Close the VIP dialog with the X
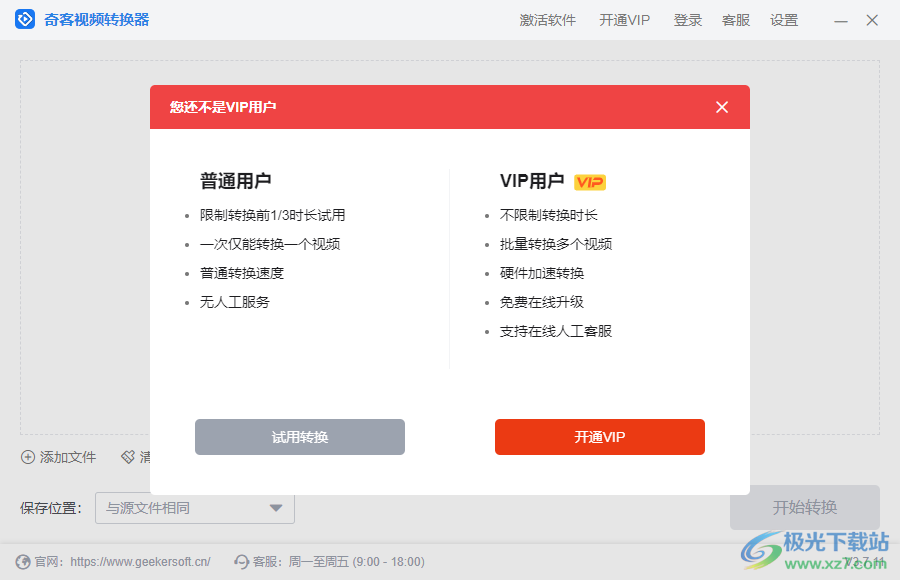 [722, 107]
